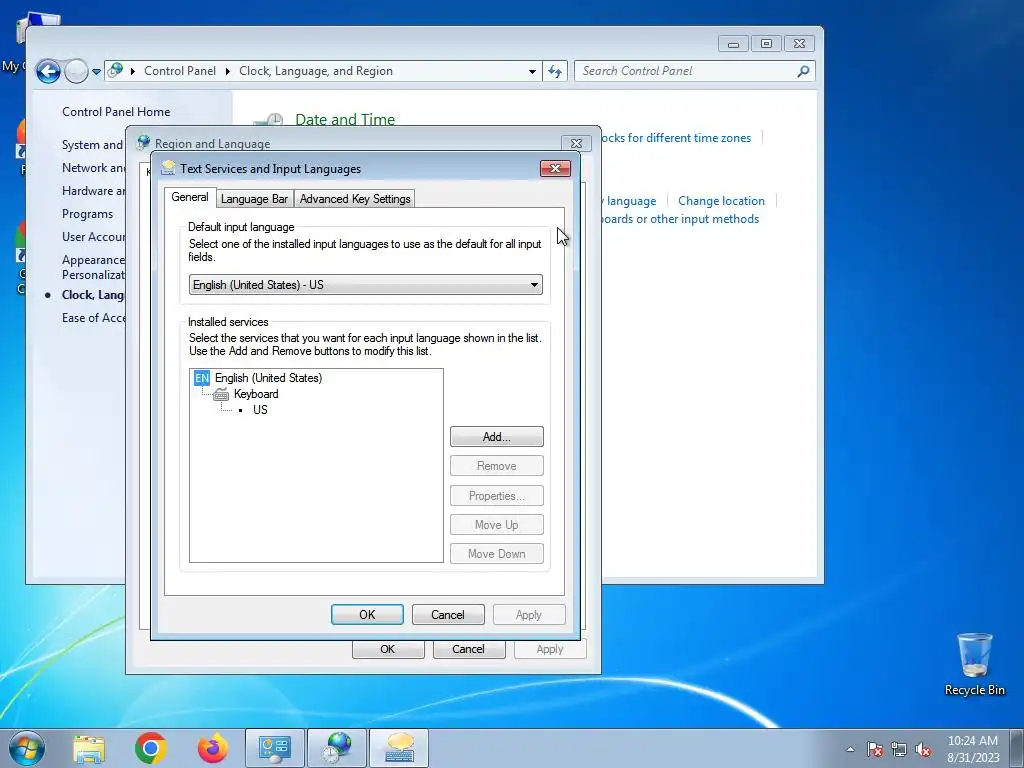Open the Date and Time heading
This screenshot has width=1024, height=768.
345,120
